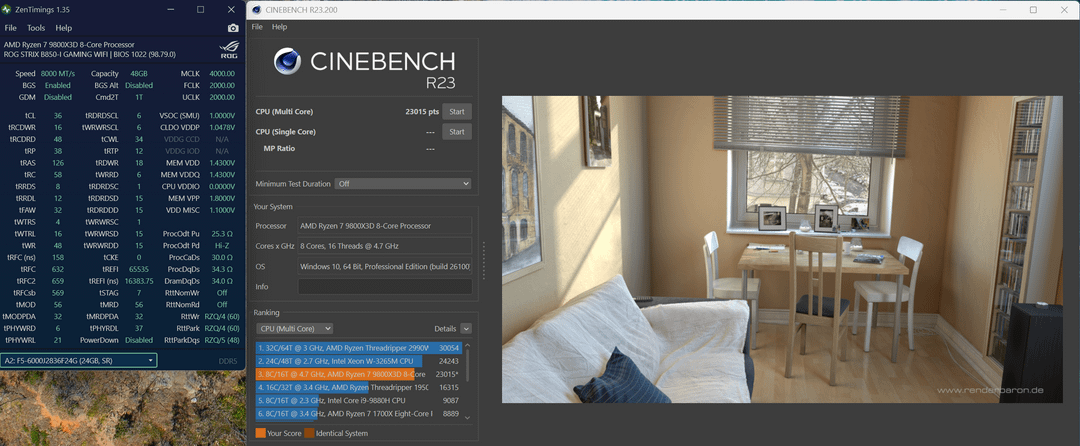The height and width of the screenshot is (446, 1080).
Task: Click the ranking list scroll-up arrow
Action: [x=467, y=346]
